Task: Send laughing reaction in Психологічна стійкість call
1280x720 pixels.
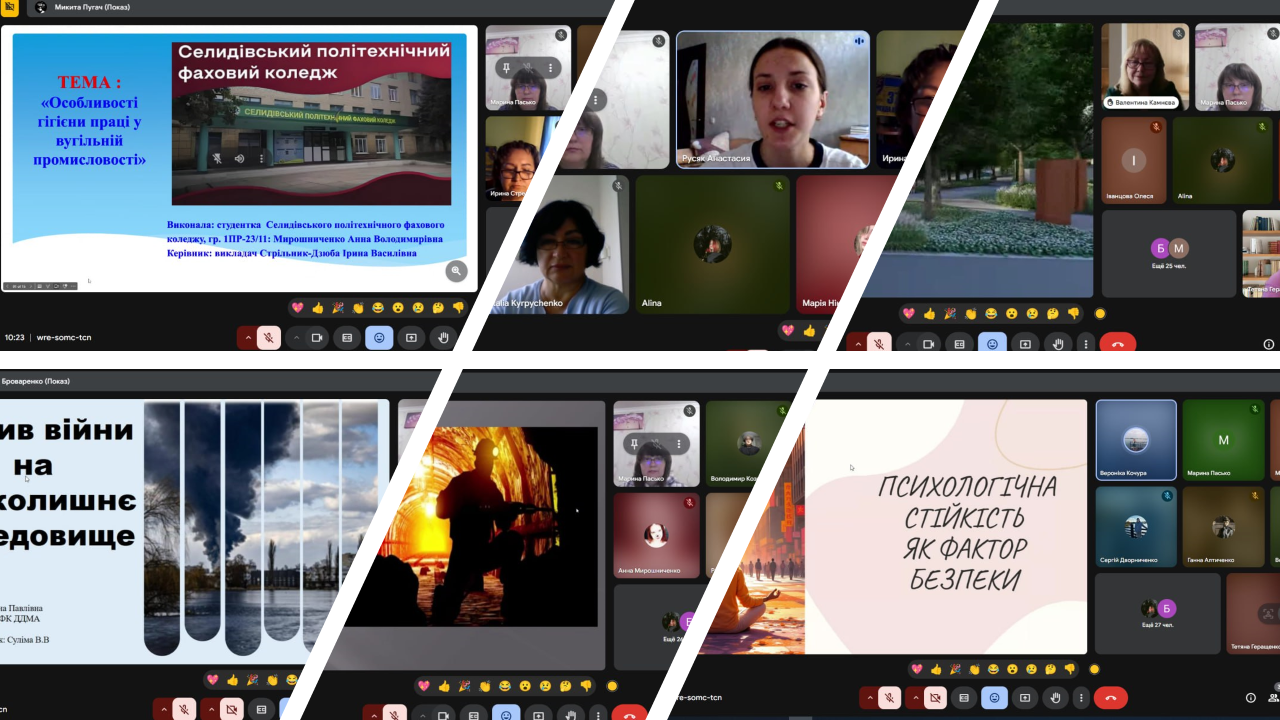Action: 992,669
